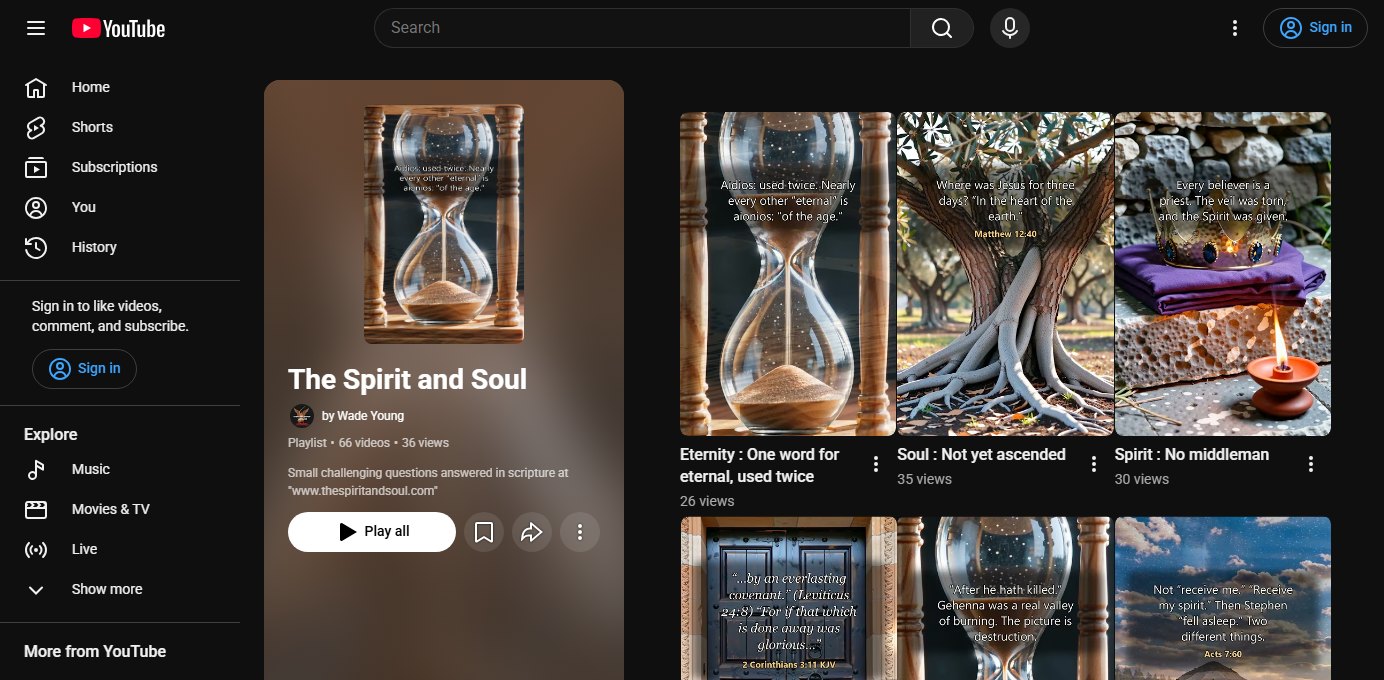
Task: Click the magnifier search button
Action: tap(942, 28)
